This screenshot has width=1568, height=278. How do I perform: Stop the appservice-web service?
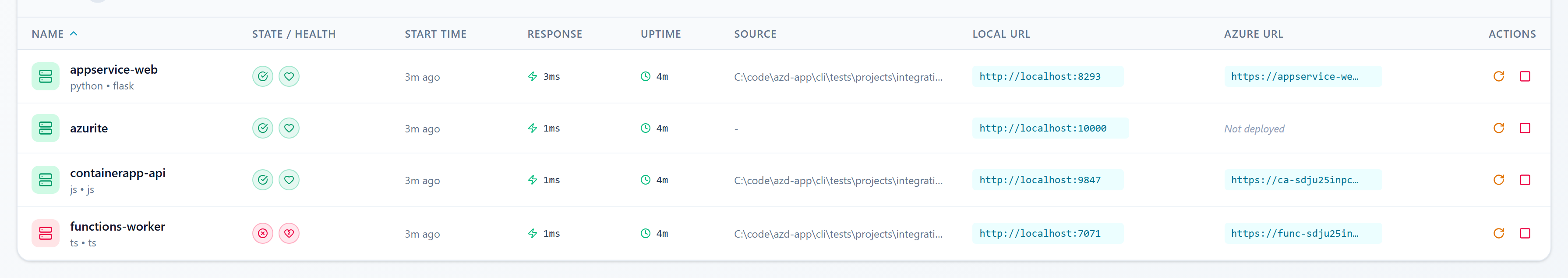click(1525, 76)
